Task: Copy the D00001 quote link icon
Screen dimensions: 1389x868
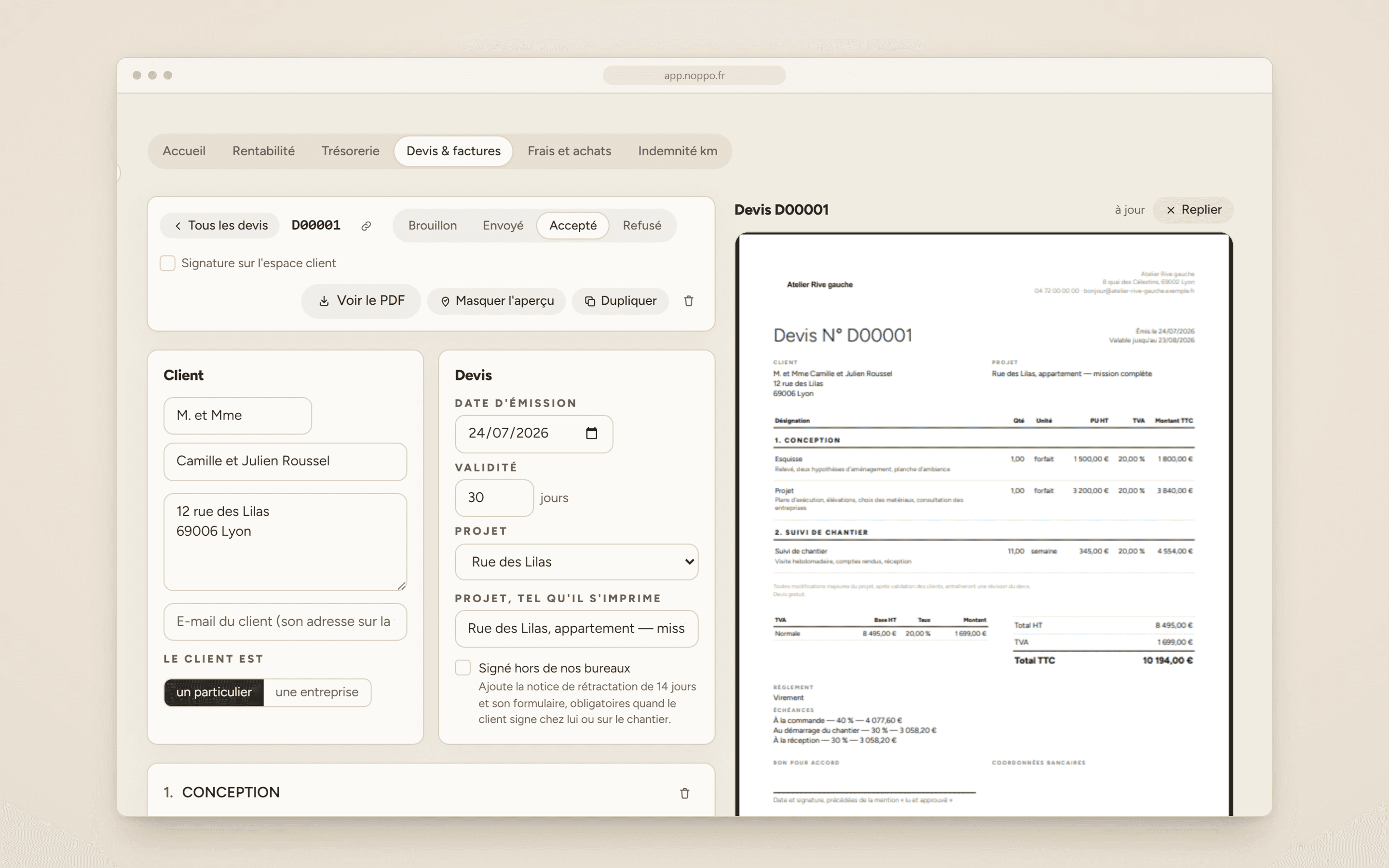Action: coord(366,226)
